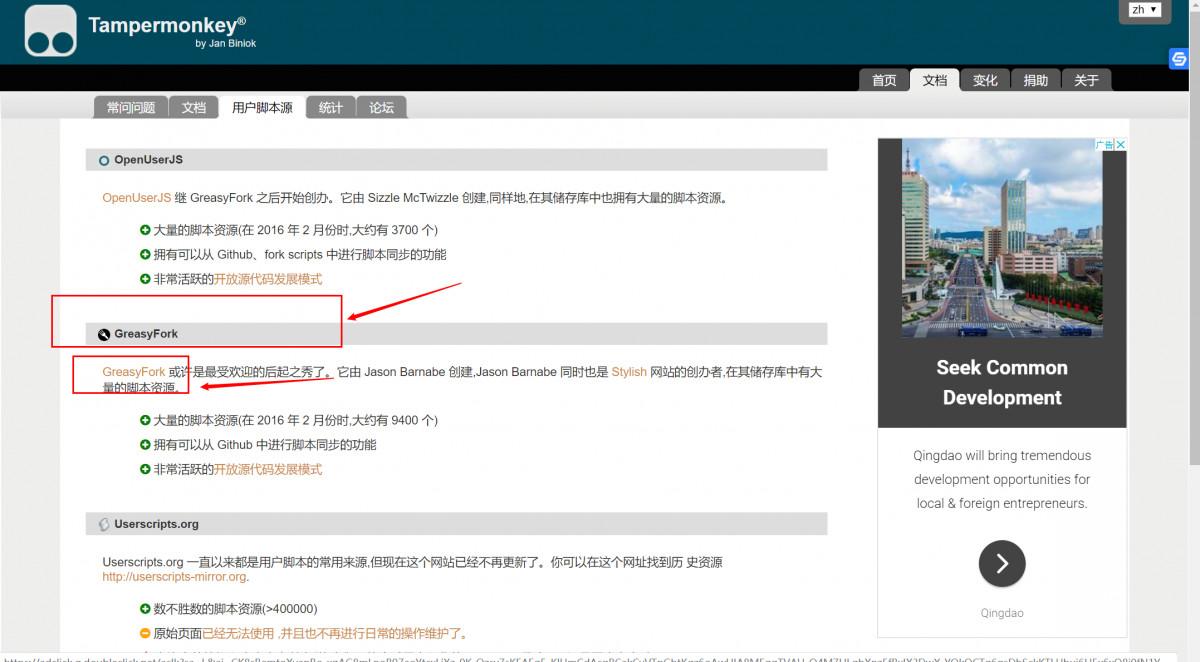This screenshot has width=1200, height=662.
Task: Click the Userscripts.org section header icon
Action: (104, 524)
